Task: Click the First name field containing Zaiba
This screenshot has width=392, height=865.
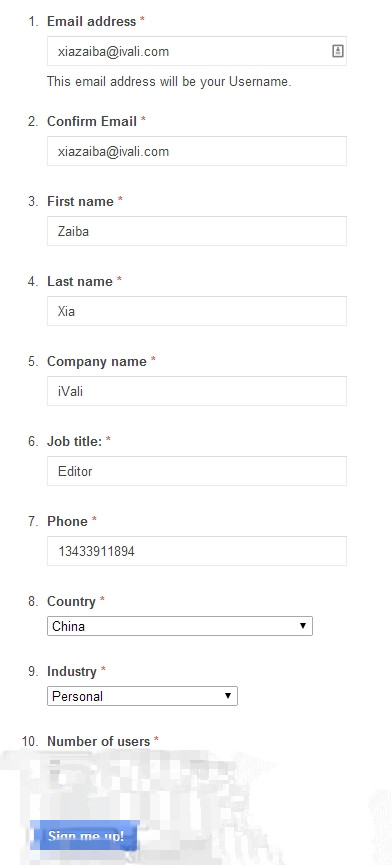Action: 197,231
